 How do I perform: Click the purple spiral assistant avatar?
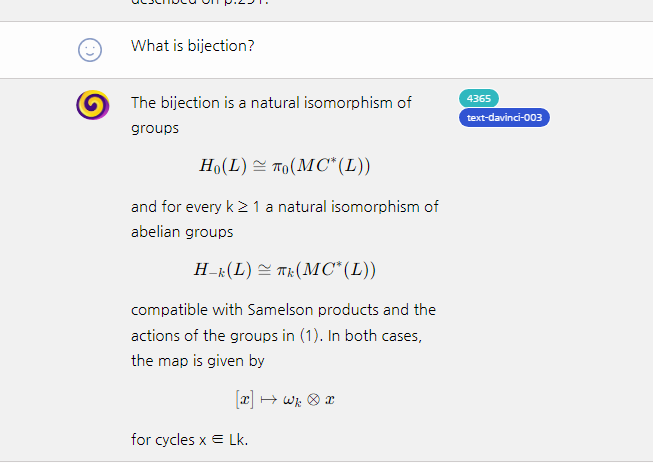coord(91,104)
